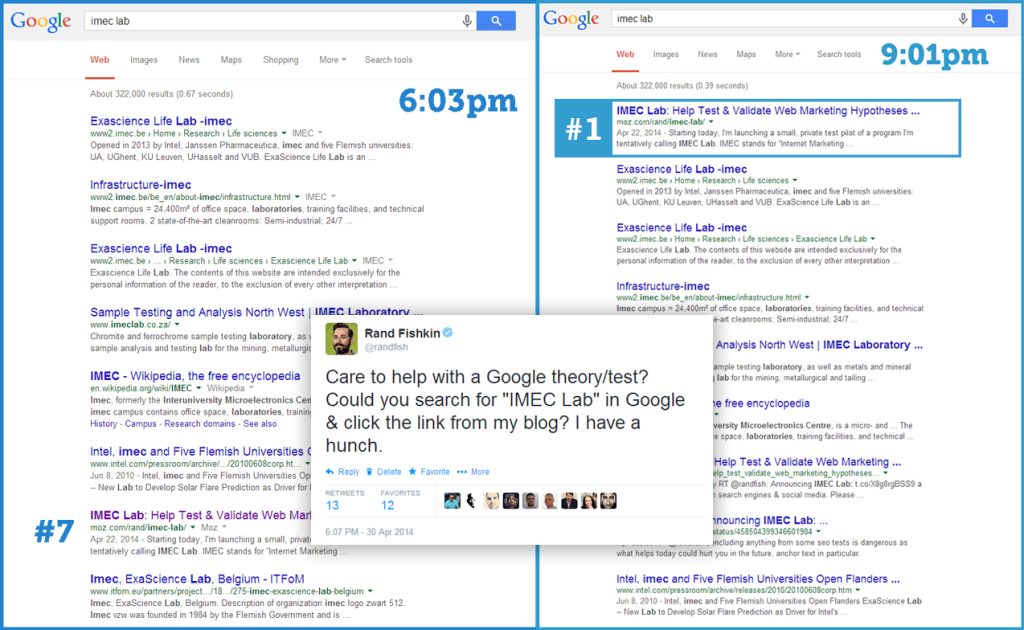Click the Favorites count 12 on the tweet
This screenshot has width=1024, height=630.
coord(387,505)
